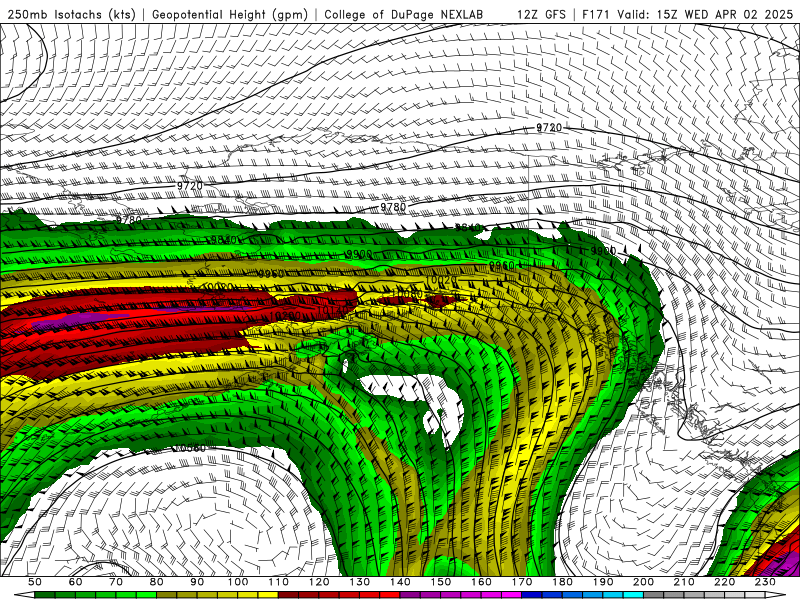The height and width of the screenshot is (600, 800).
Task: Click the 110 value on the color scale
Action: [x=278, y=582]
